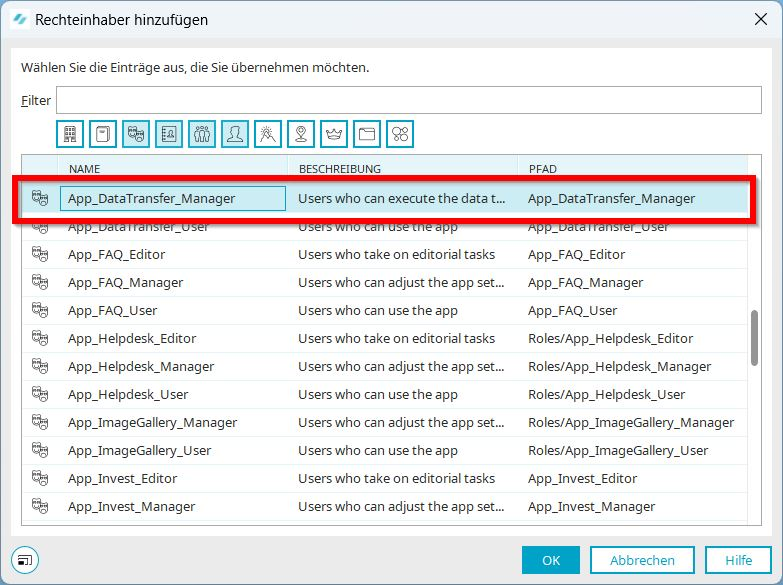The width and height of the screenshot is (783, 585).
Task: Toggle the map pin (location) filter
Action: pyautogui.click(x=301, y=134)
